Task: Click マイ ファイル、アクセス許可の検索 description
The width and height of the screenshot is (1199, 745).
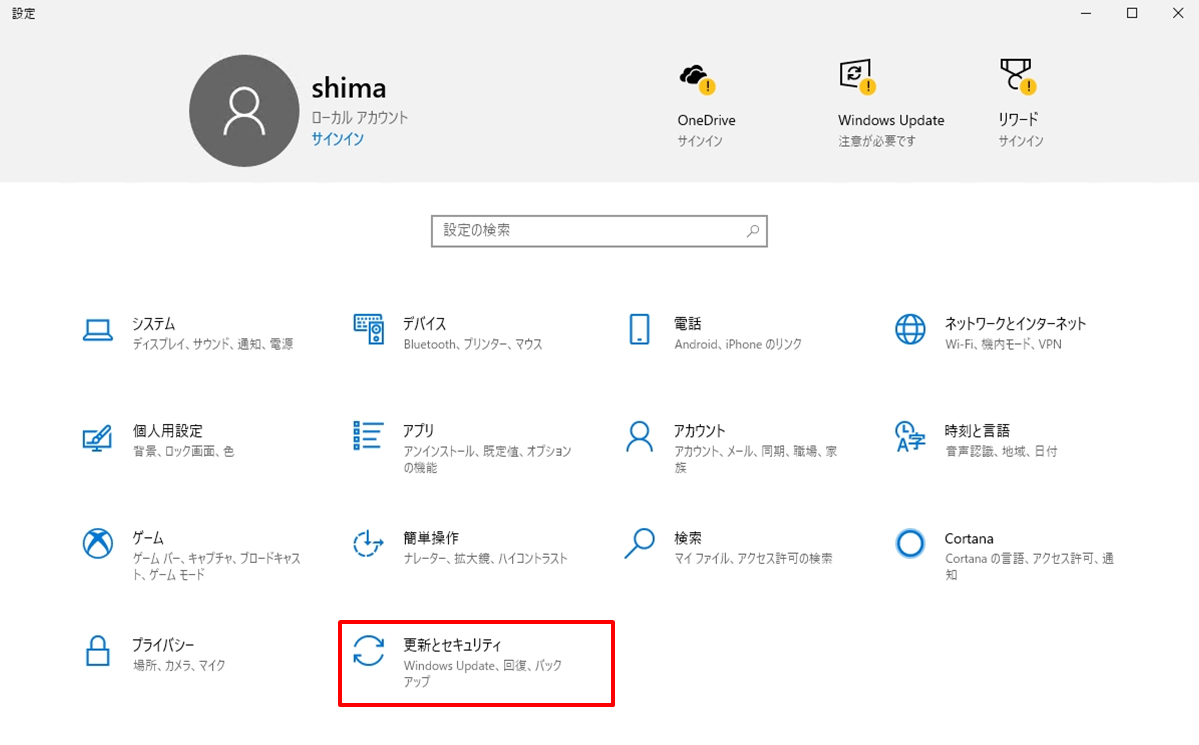Action: pos(753,558)
